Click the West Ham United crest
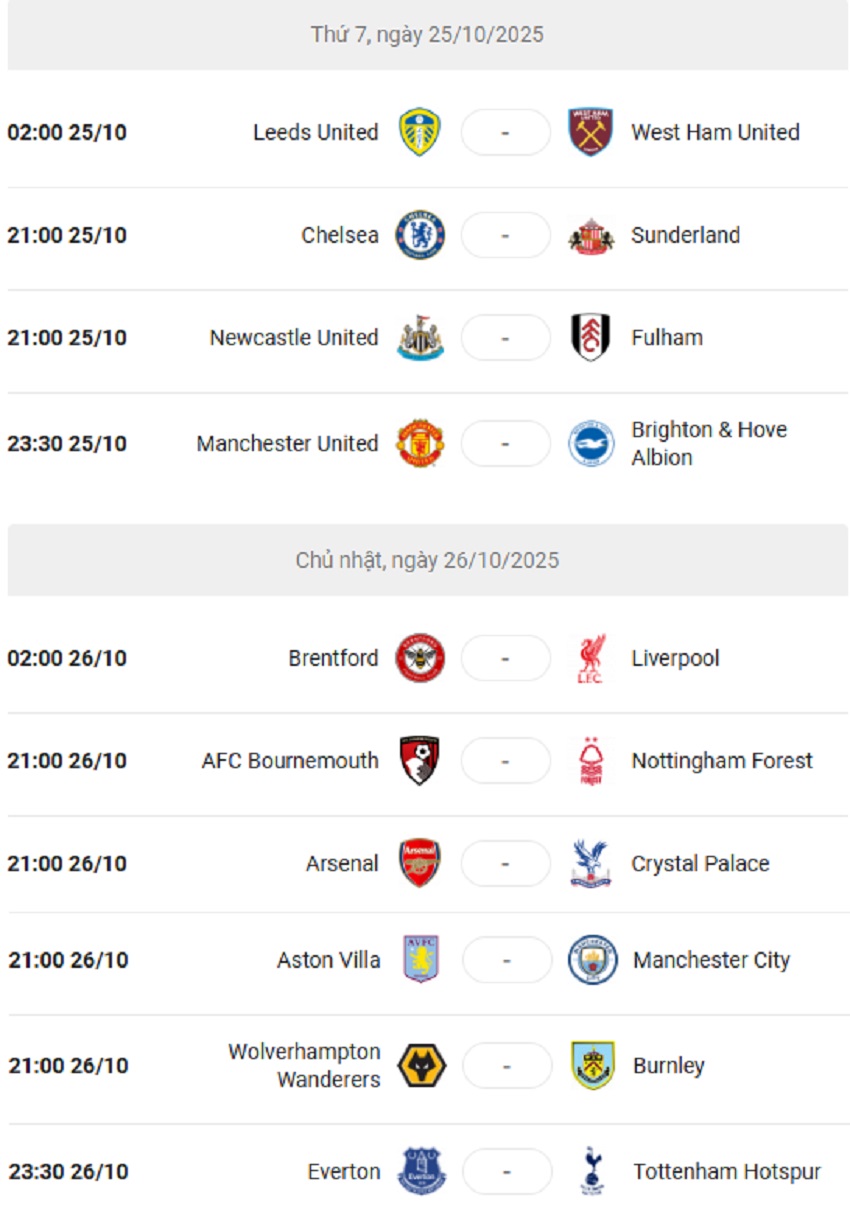 [x=591, y=132]
